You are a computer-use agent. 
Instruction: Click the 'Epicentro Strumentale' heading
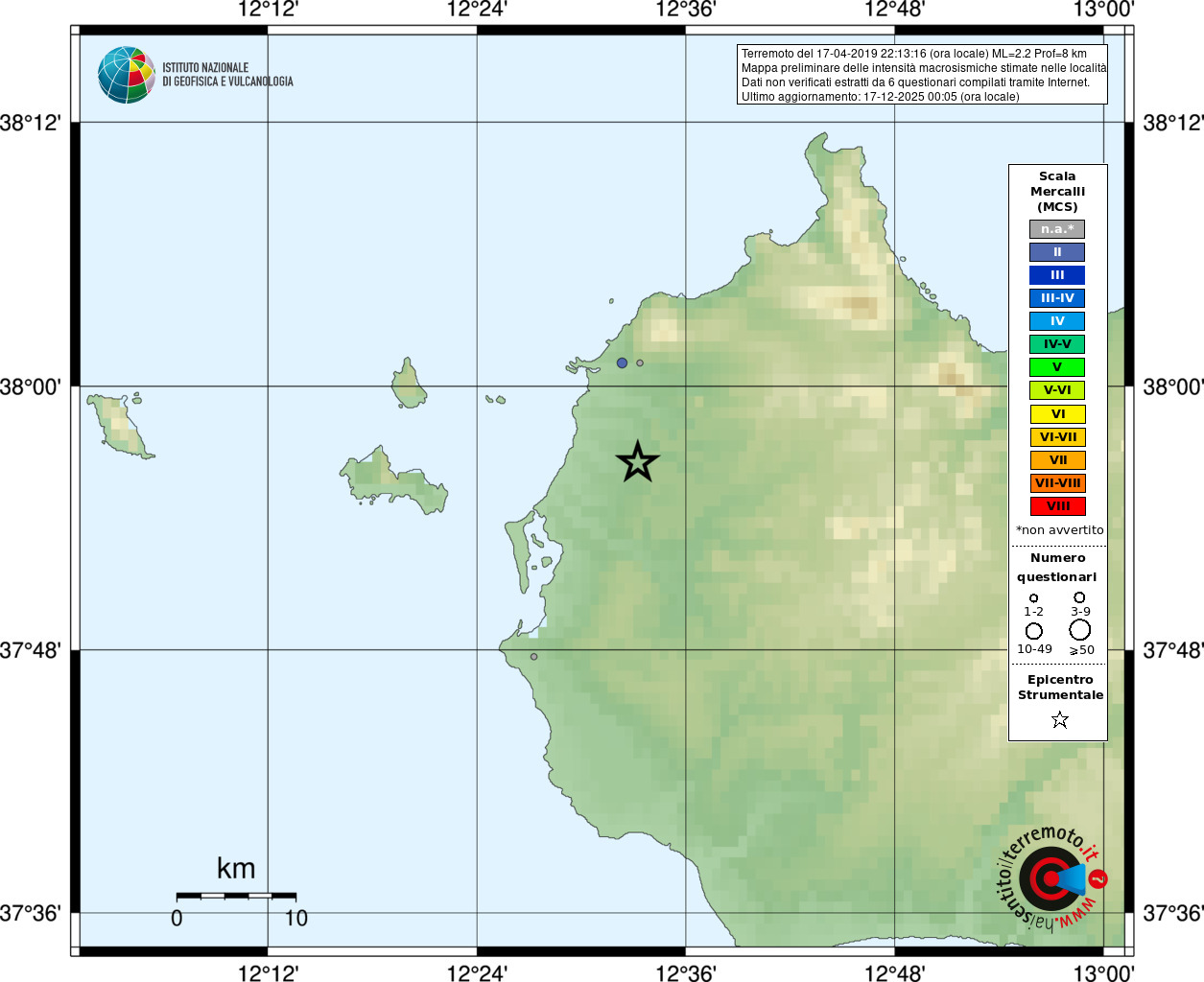click(1060, 688)
